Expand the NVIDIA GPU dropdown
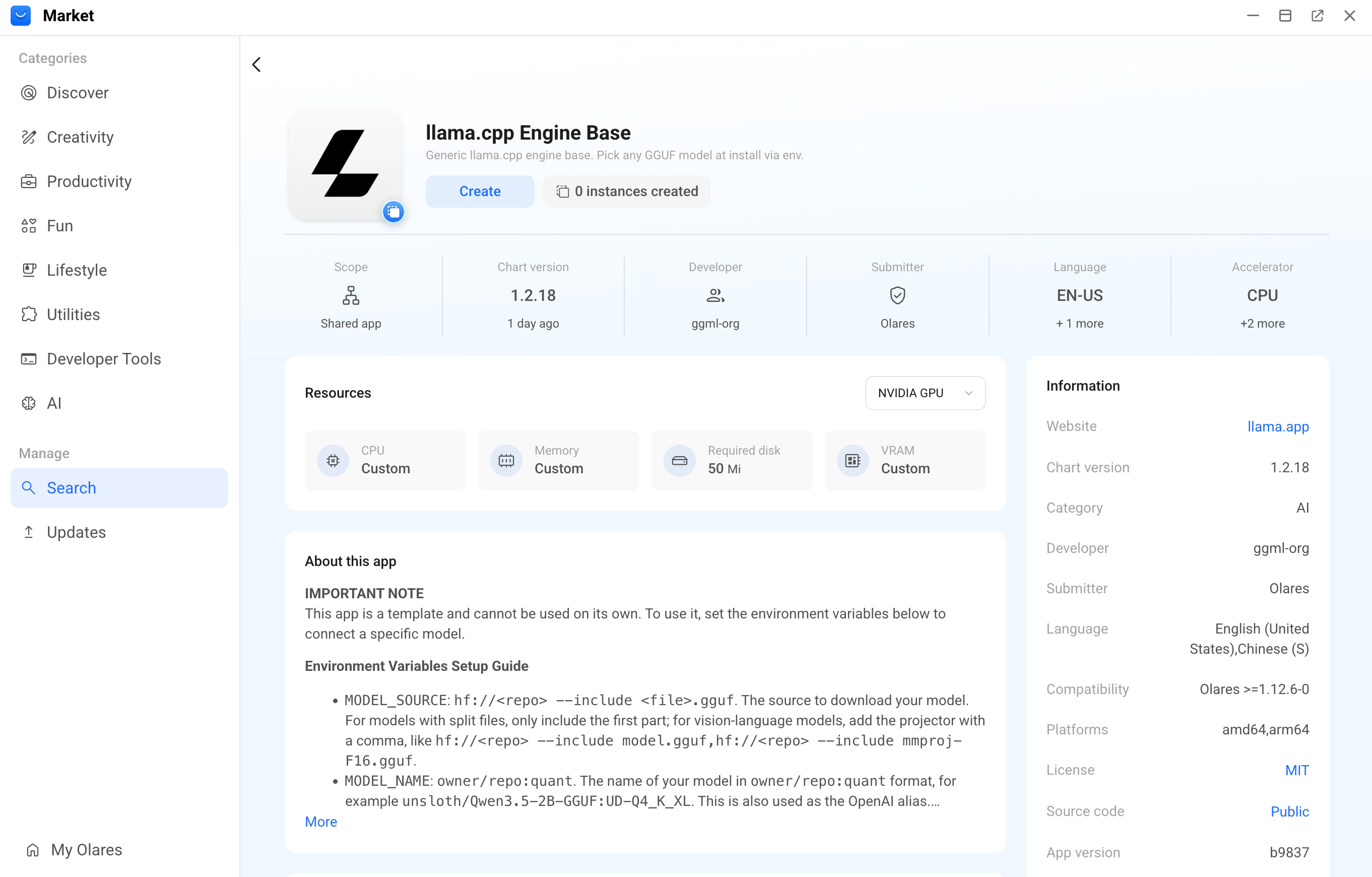 pyautogui.click(x=925, y=393)
